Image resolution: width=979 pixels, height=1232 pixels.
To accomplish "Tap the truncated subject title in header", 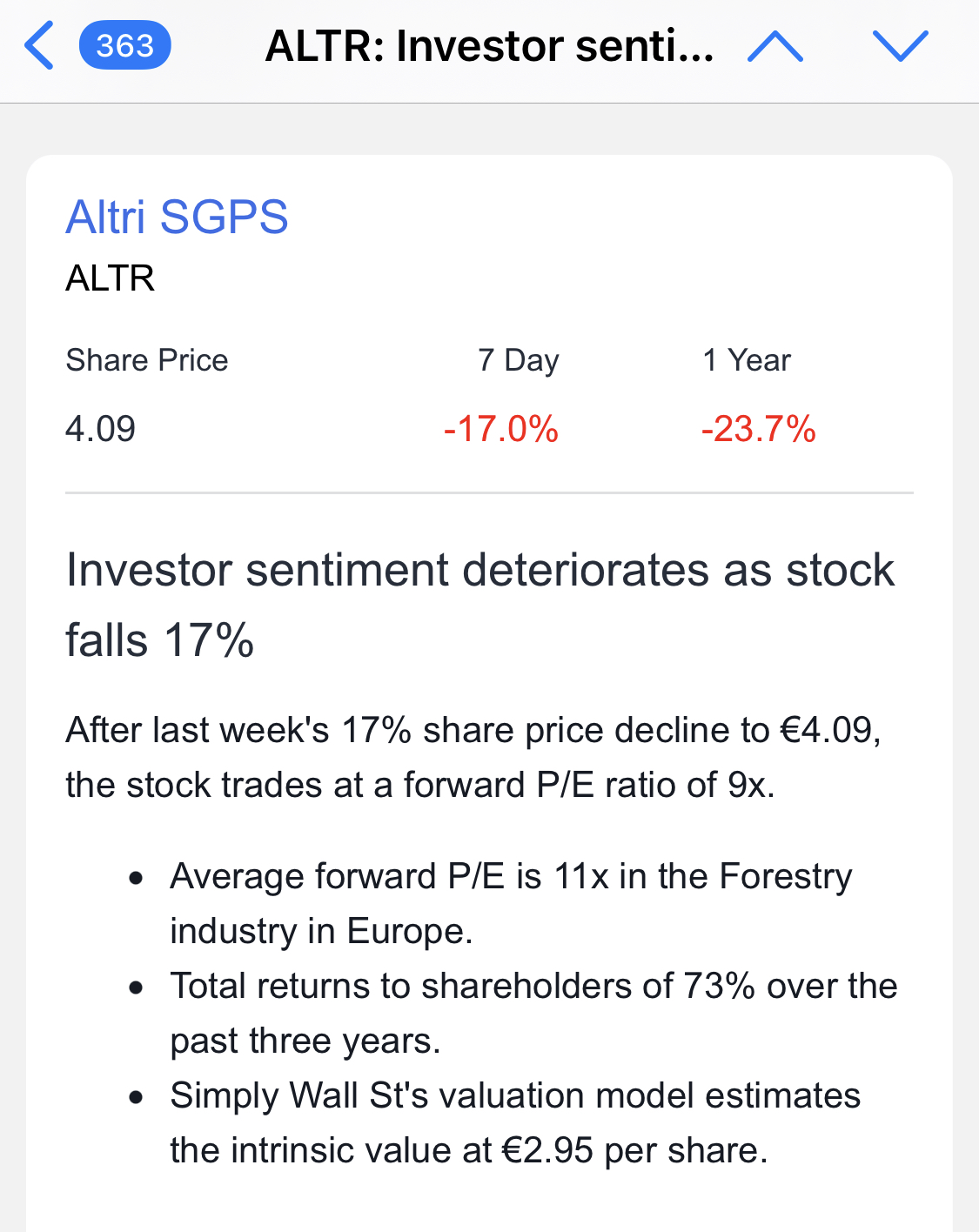I will [489, 46].
